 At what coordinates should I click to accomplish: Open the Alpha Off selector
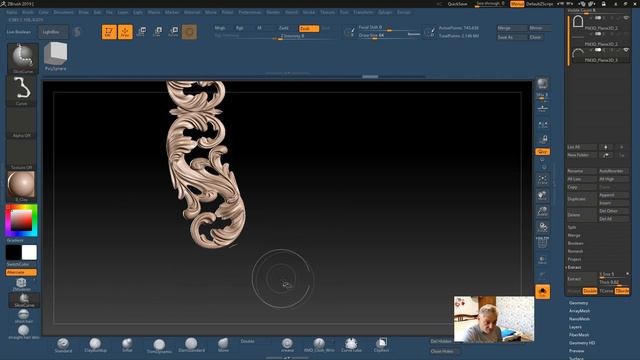pos(21,123)
